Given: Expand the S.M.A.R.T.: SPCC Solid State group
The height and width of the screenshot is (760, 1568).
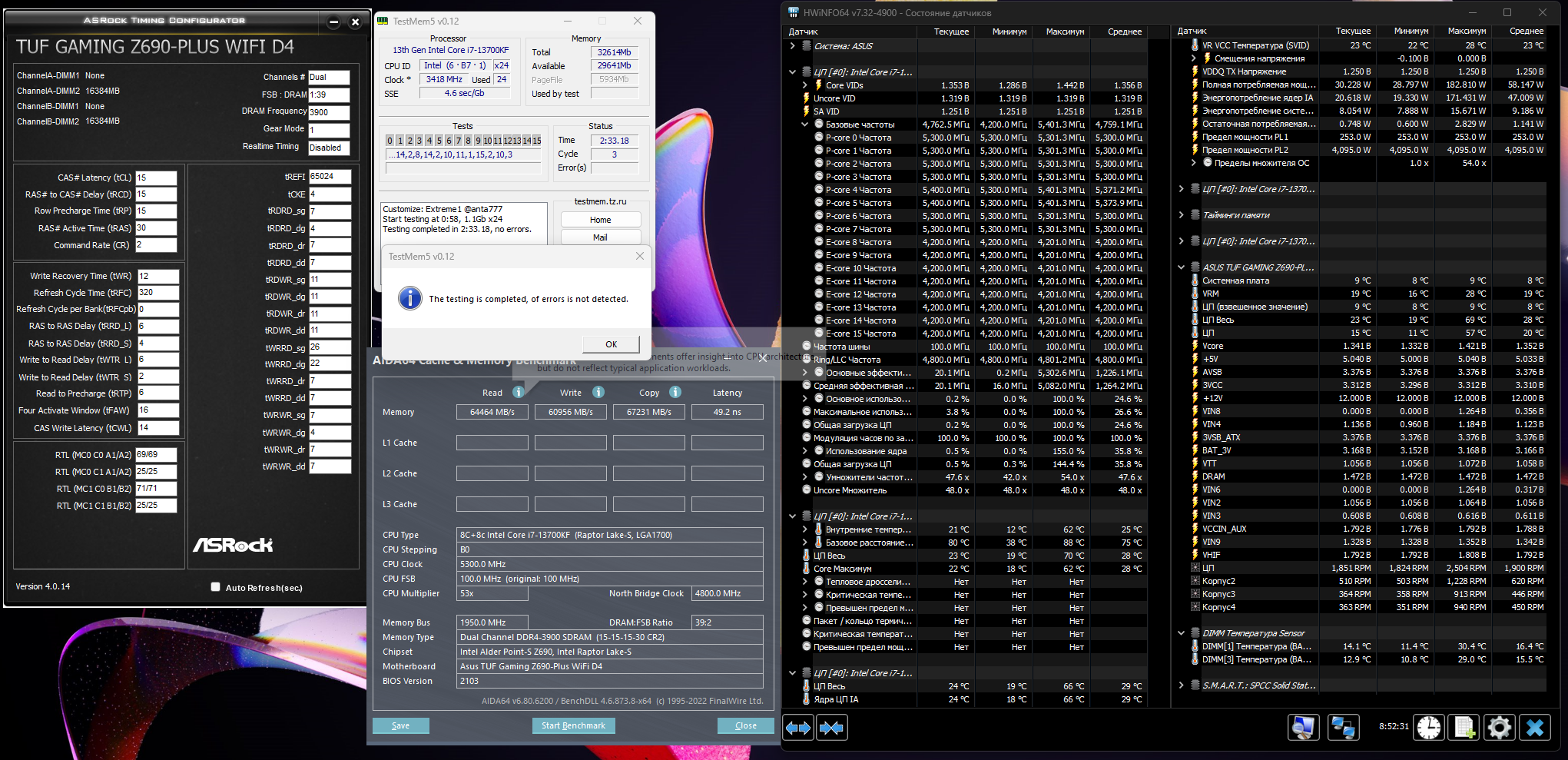Looking at the screenshot, I should [x=1181, y=685].
